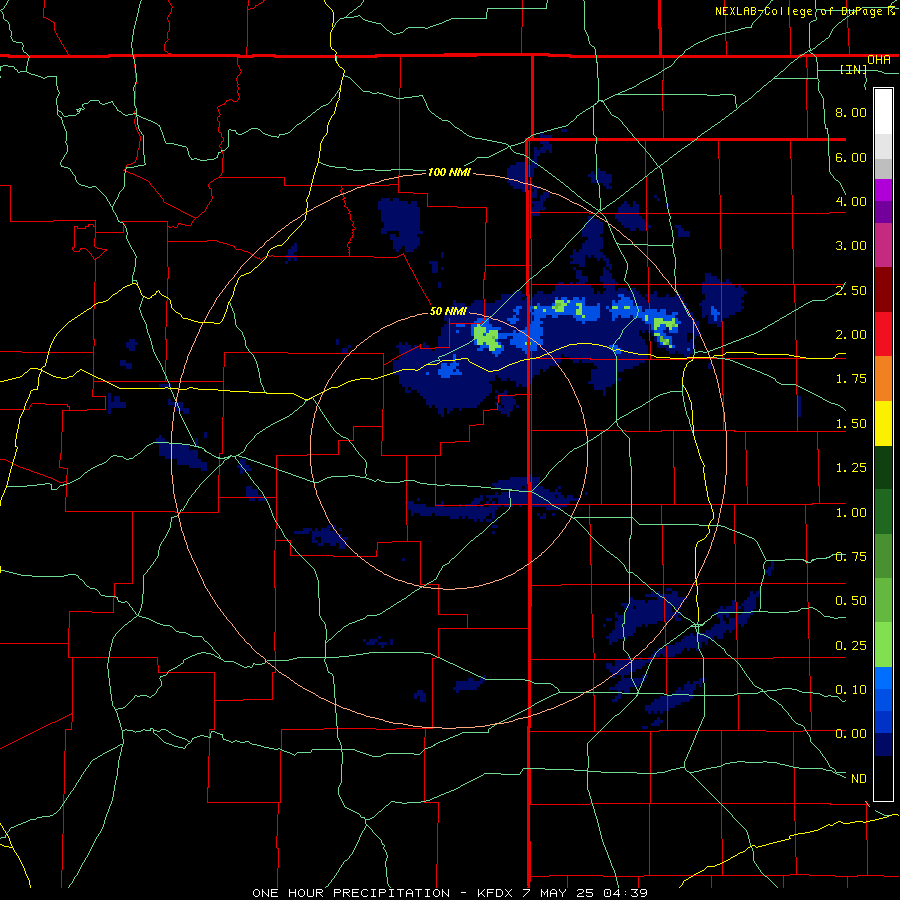Click the 6.00 legend value
This screenshot has width=900, height=900.
click(x=851, y=157)
